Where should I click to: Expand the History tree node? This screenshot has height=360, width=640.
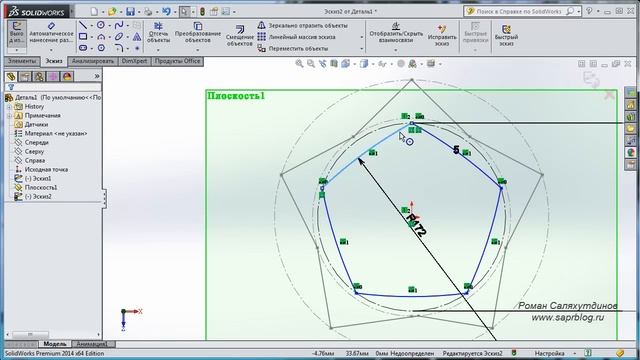tap(9, 107)
